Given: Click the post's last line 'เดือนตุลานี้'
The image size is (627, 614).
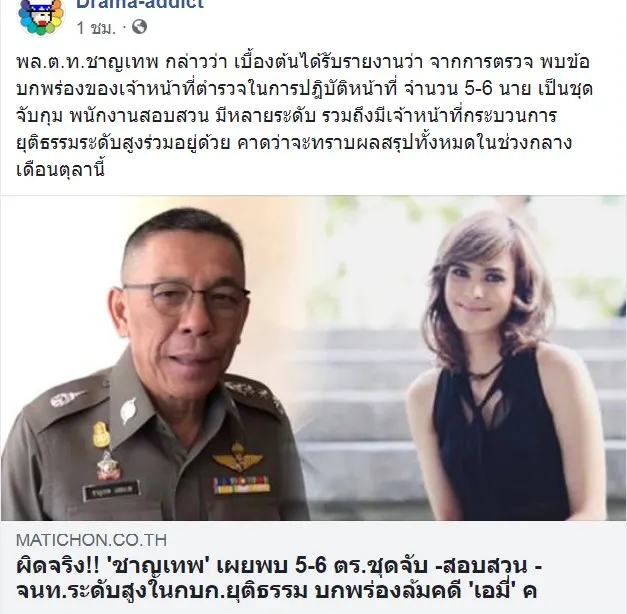Looking at the screenshot, I should 60,169.
